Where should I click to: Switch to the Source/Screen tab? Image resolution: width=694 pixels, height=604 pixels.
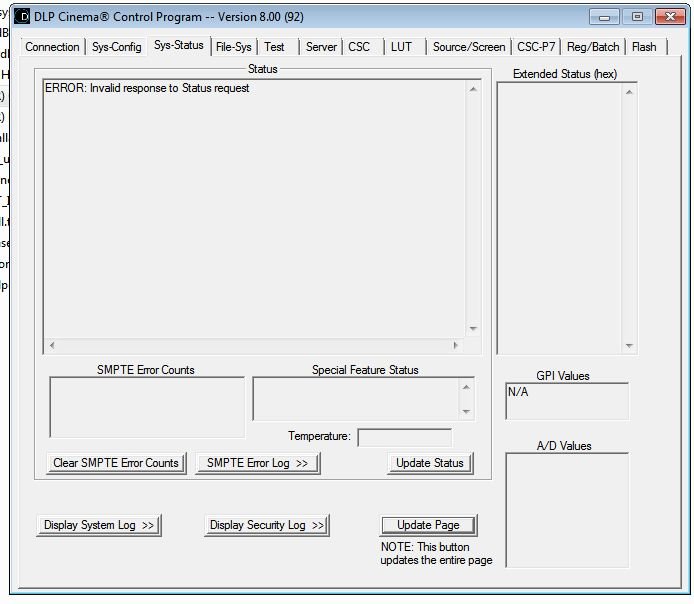pos(469,47)
